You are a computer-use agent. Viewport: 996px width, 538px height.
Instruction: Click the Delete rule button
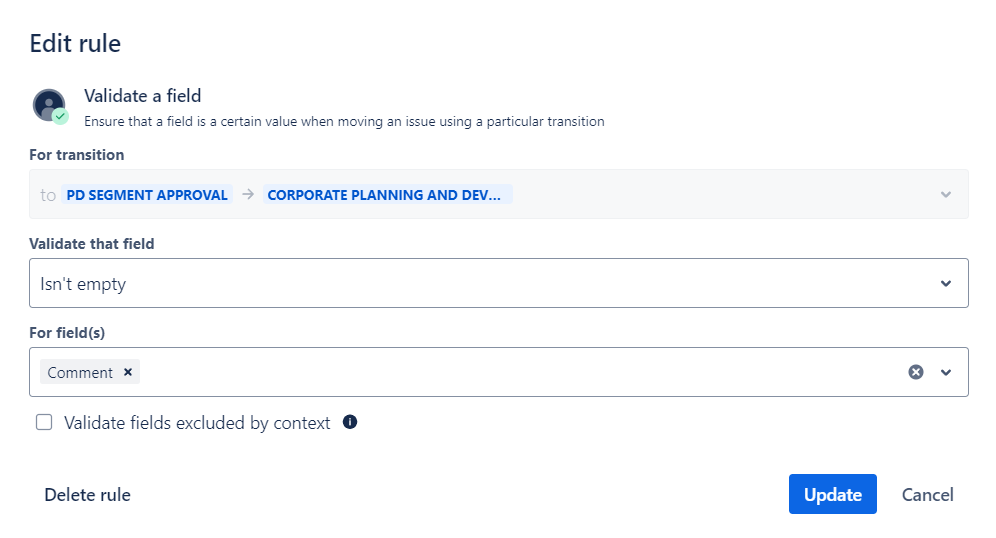(87, 495)
